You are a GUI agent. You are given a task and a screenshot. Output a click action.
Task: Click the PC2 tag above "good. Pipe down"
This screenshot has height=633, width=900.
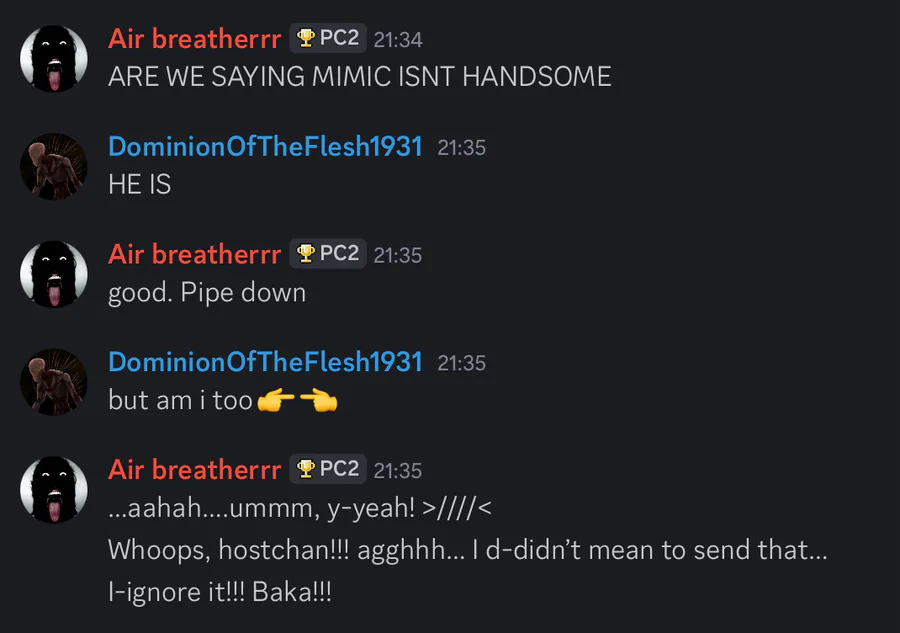328,254
